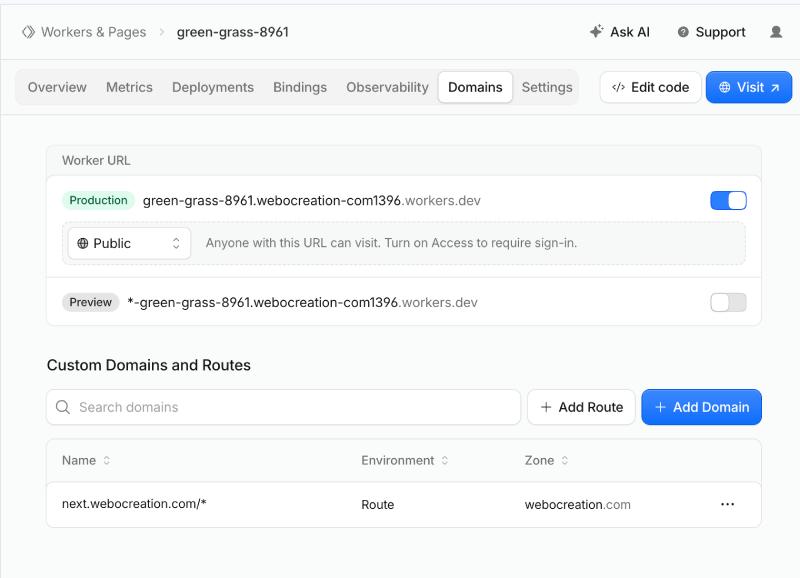Open the three-dot menu for next.webocreation.com route
This screenshot has height=578, width=800.
728,504
